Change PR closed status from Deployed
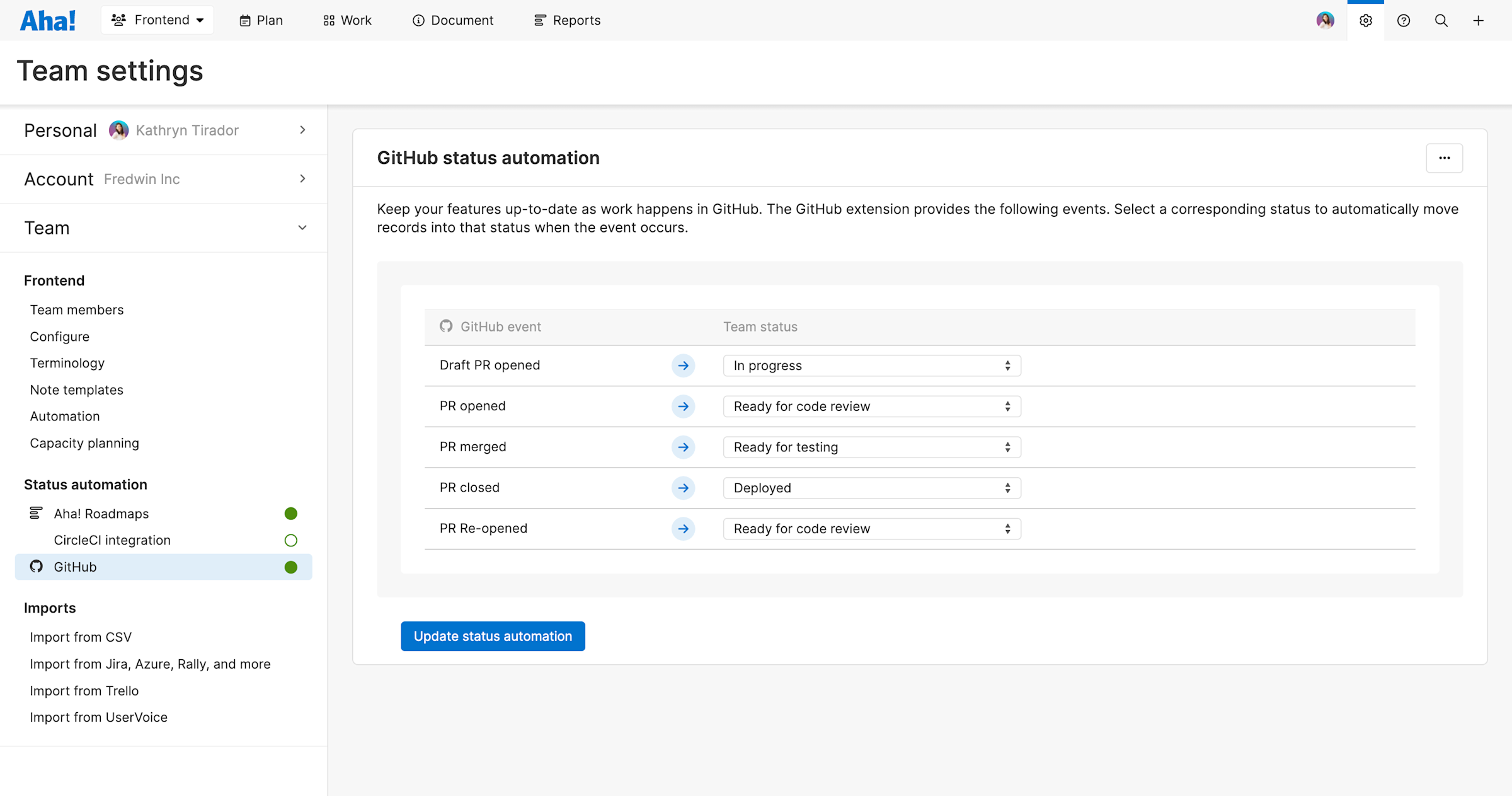This screenshot has width=1512, height=796. [x=871, y=487]
